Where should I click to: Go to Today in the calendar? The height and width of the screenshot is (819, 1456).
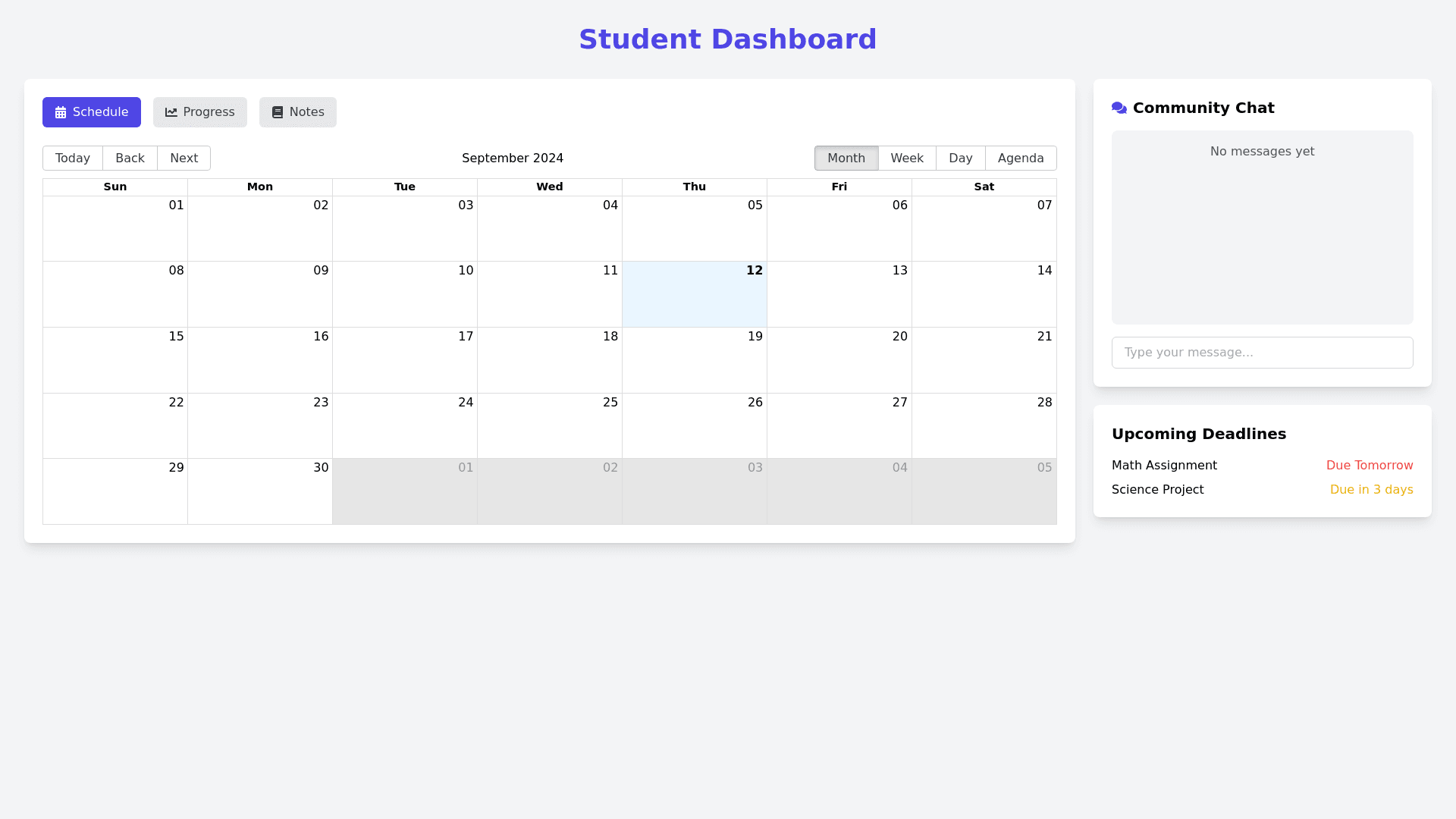click(x=73, y=158)
